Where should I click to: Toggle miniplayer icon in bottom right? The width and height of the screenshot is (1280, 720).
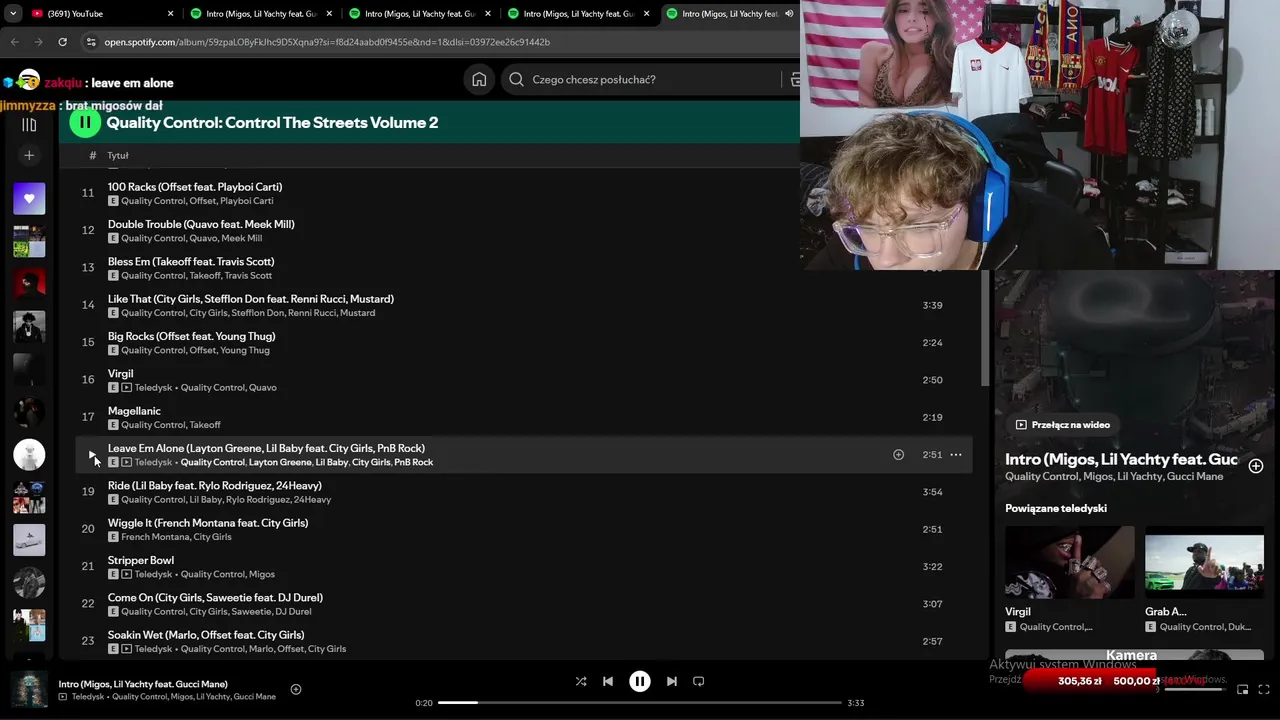click(1242, 689)
